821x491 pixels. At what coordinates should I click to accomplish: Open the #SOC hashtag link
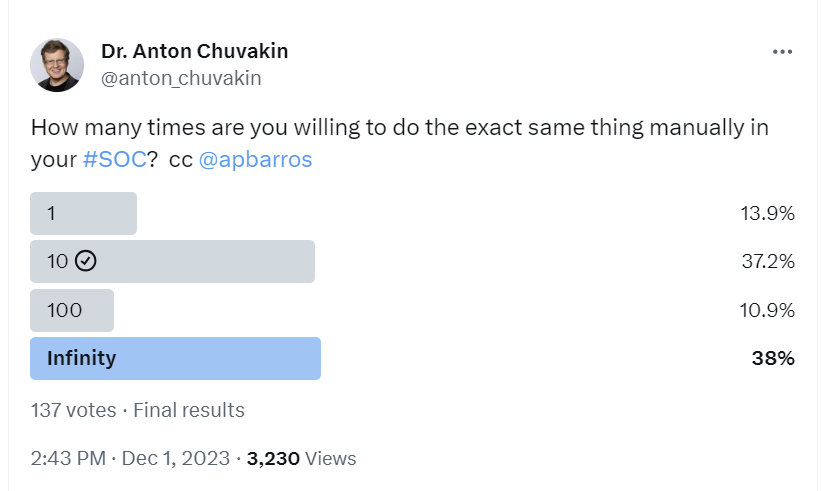click(x=115, y=159)
